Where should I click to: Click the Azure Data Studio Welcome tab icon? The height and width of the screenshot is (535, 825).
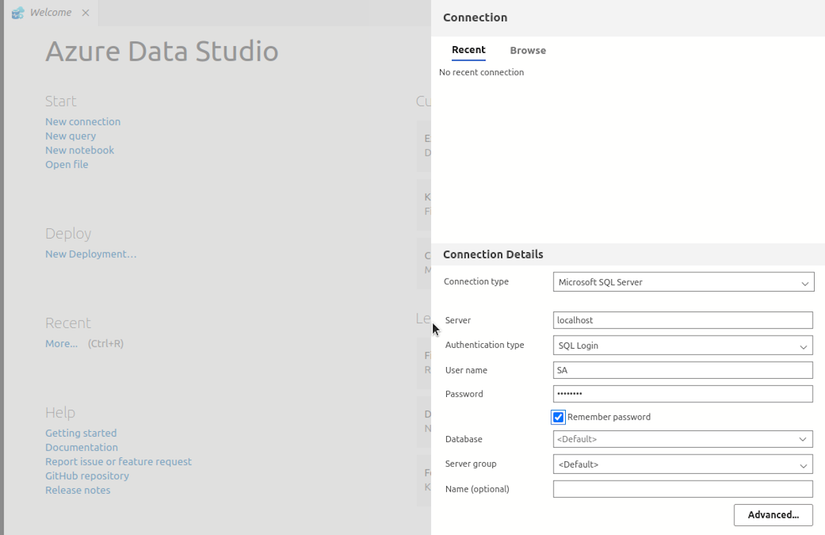tap(17, 13)
